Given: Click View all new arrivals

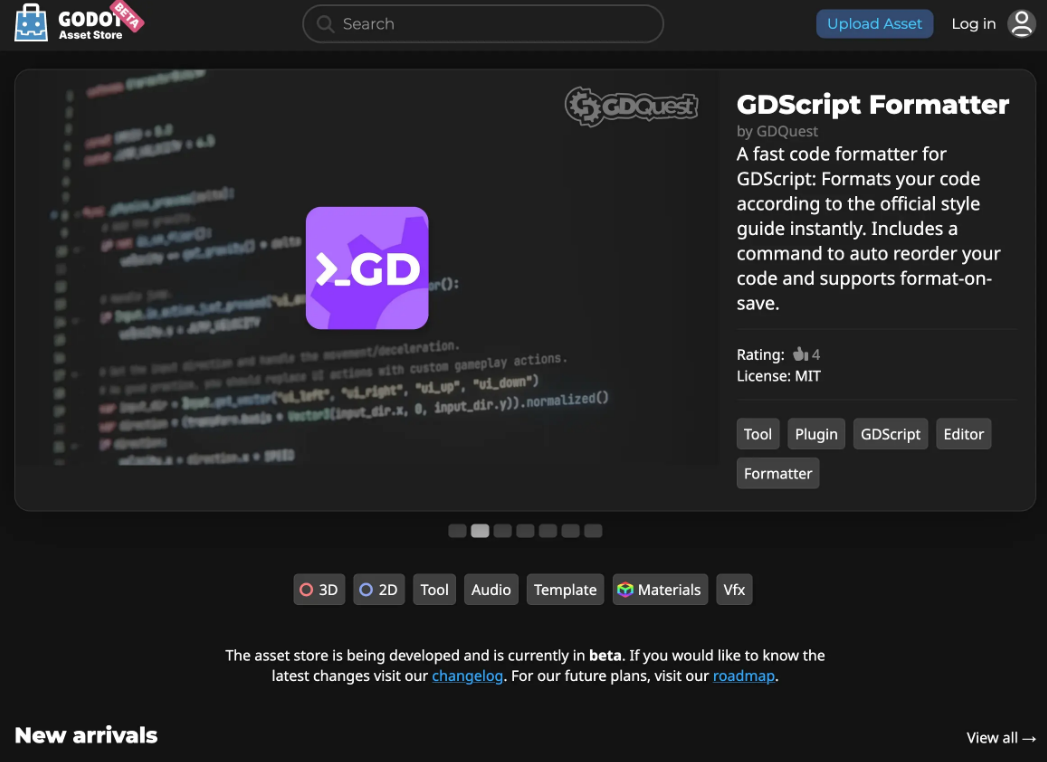Looking at the screenshot, I should (x=1001, y=738).
